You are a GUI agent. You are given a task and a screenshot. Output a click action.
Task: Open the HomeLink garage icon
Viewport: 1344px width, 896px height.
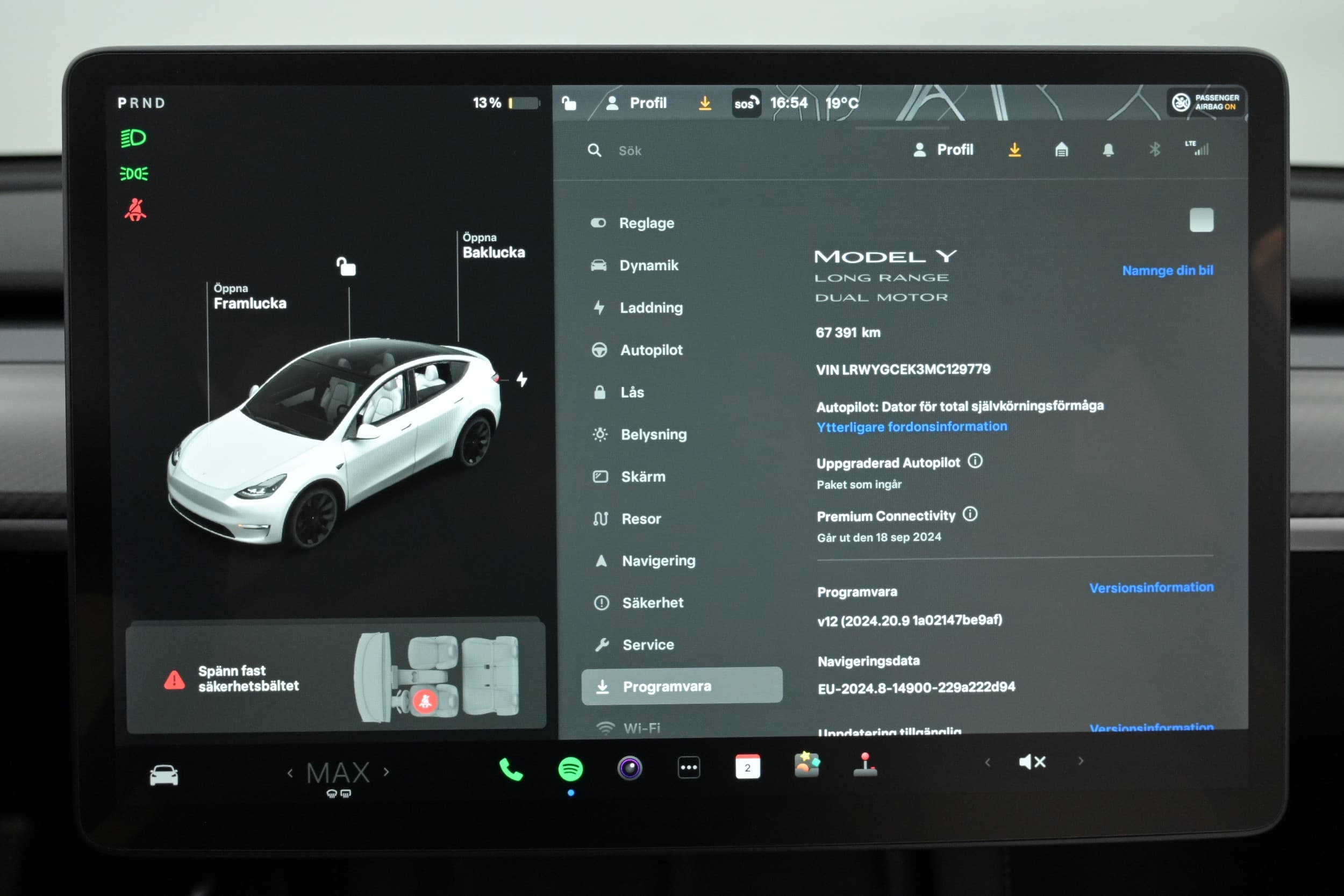[x=1061, y=150]
